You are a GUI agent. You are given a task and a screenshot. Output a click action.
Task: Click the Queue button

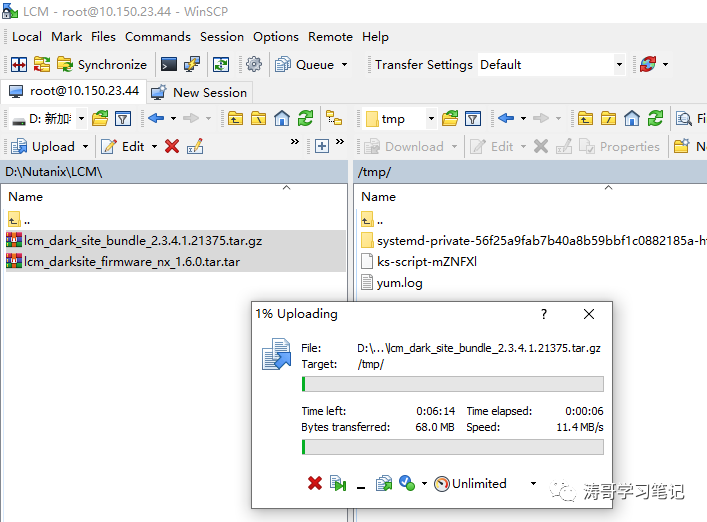pyautogui.click(x=305, y=64)
